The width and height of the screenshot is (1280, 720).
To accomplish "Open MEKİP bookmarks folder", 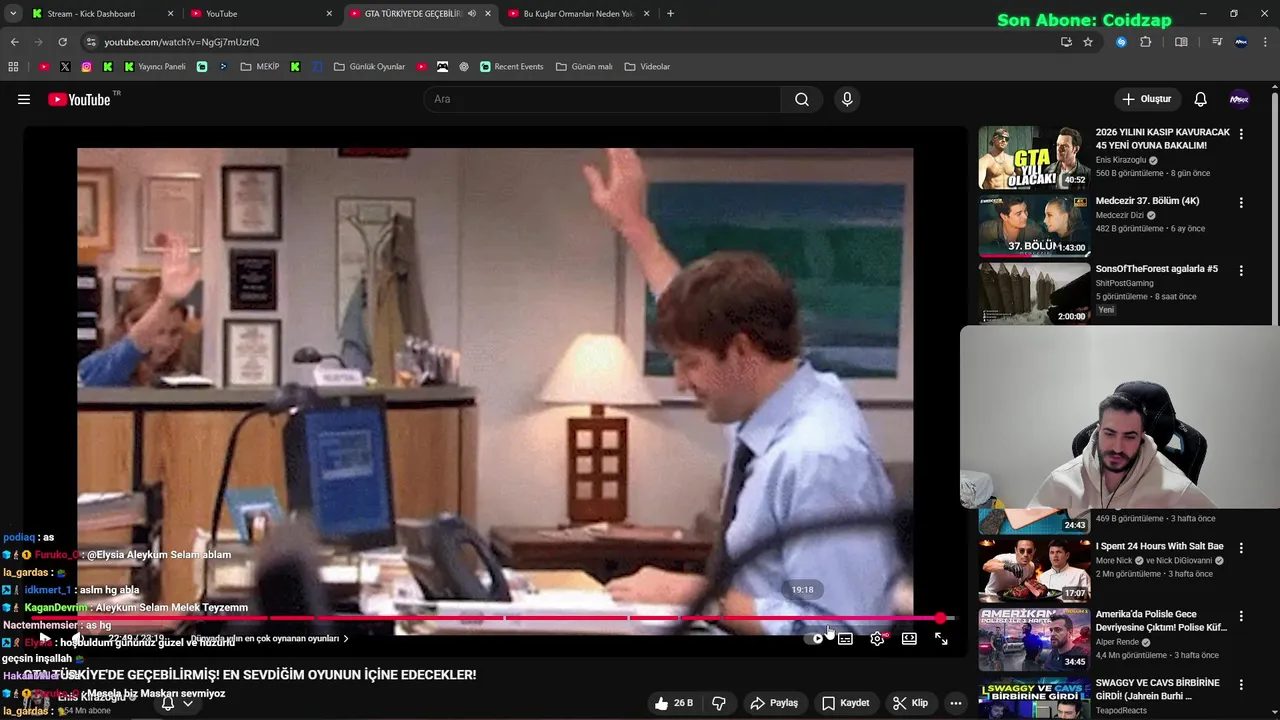I will click(260, 67).
